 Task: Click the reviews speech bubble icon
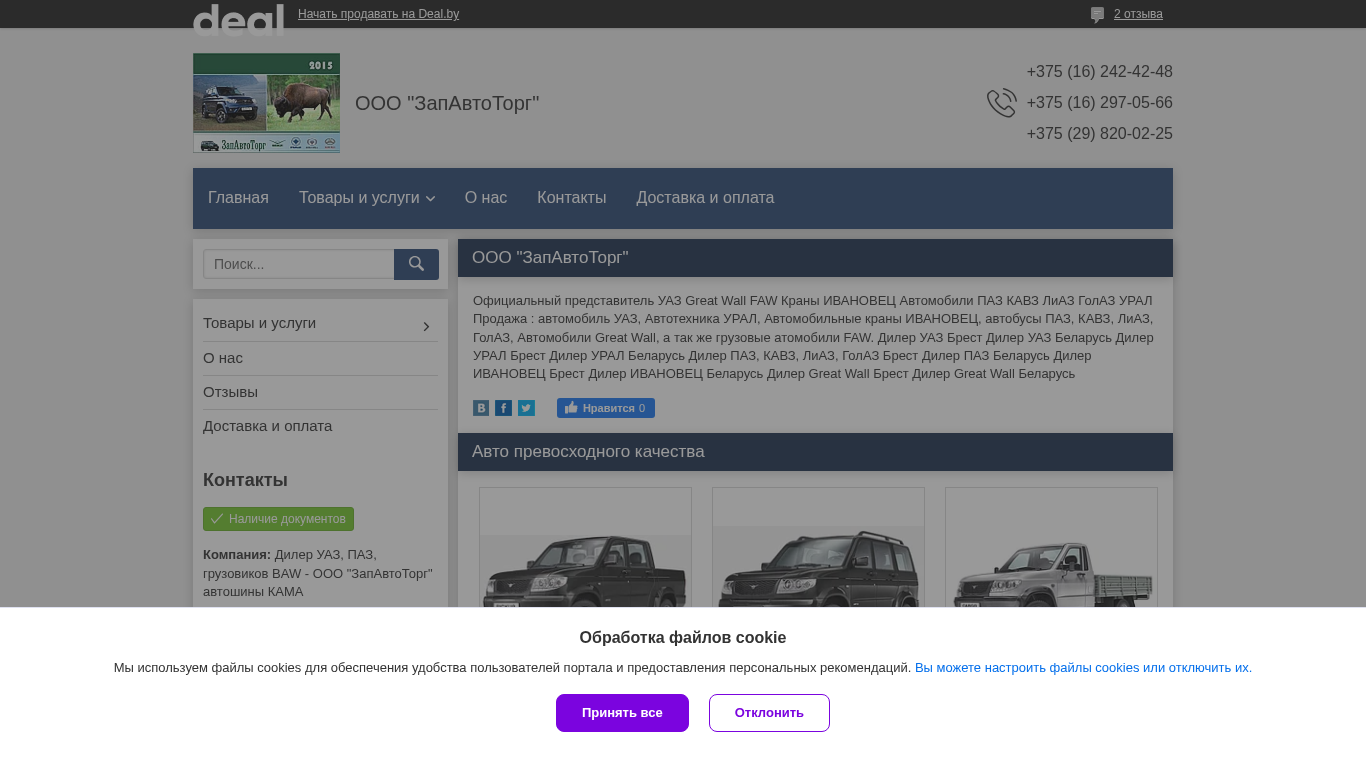[x=1097, y=15]
